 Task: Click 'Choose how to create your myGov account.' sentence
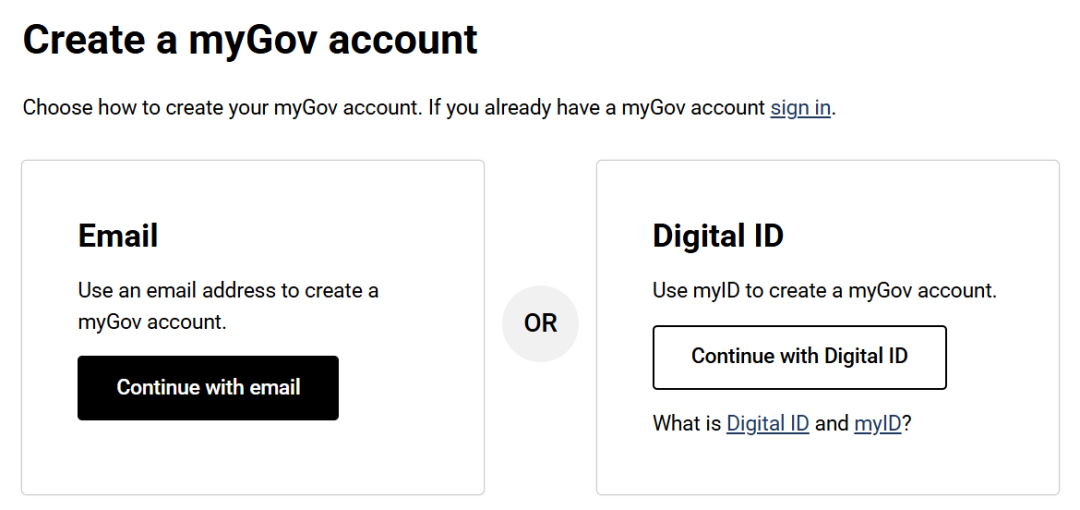click(x=222, y=108)
